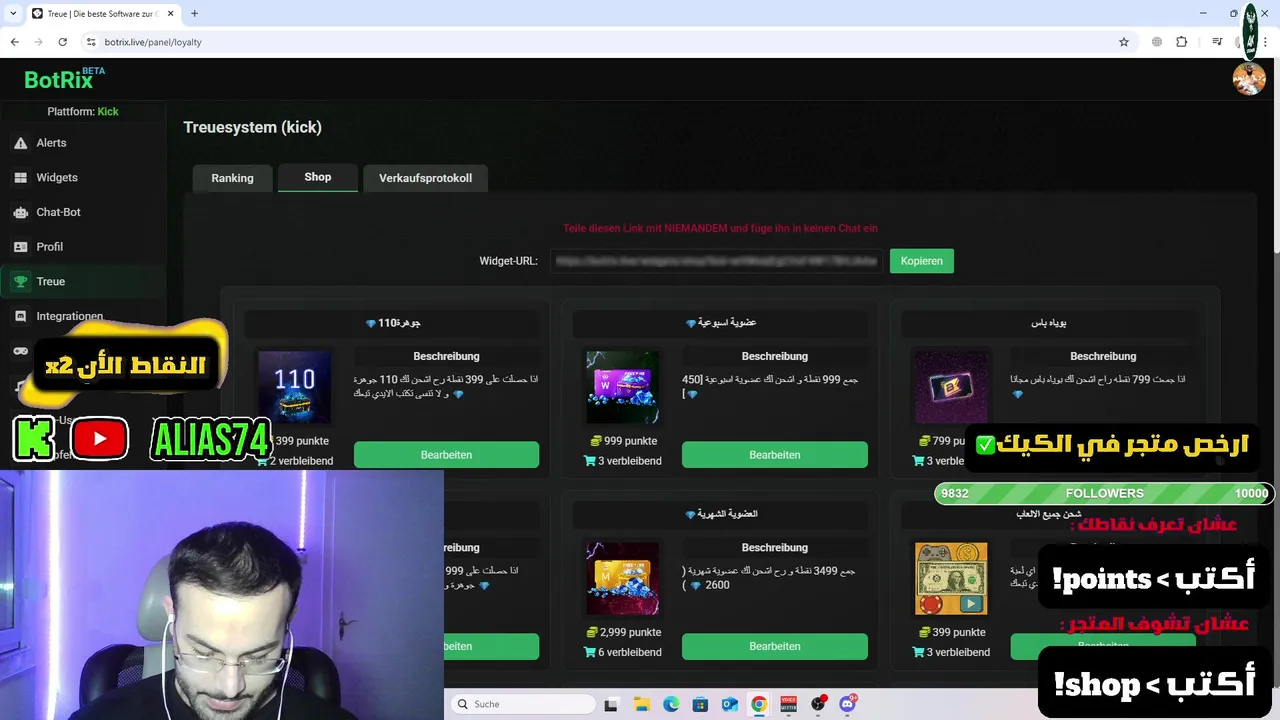
Task: Open Microsoft Store from taskbar
Action: coord(700,704)
